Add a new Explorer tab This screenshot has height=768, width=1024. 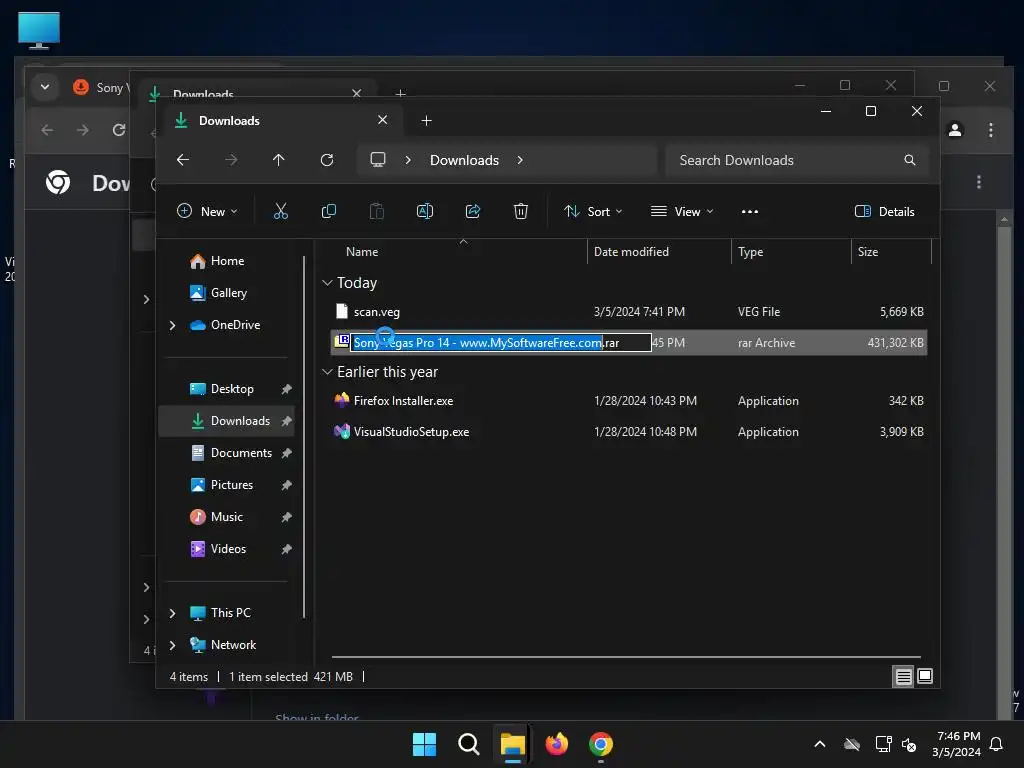coord(426,120)
